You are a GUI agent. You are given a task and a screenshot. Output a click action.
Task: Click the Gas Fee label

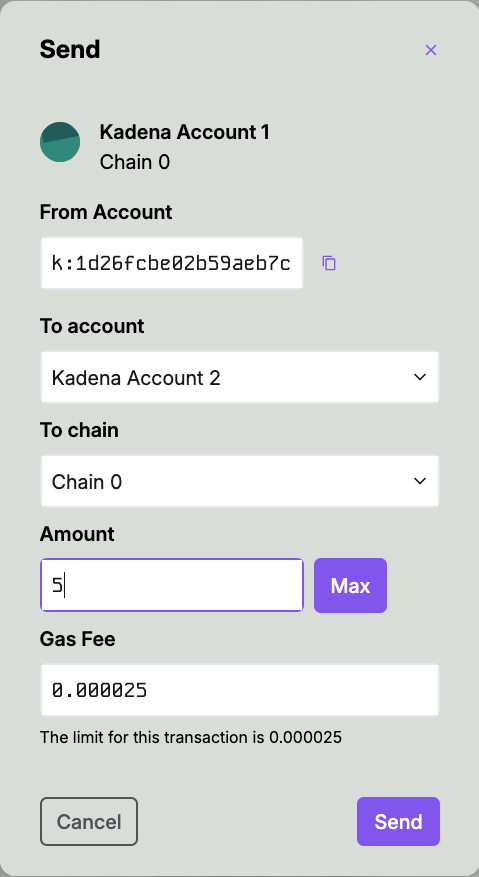tap(77, 639)
